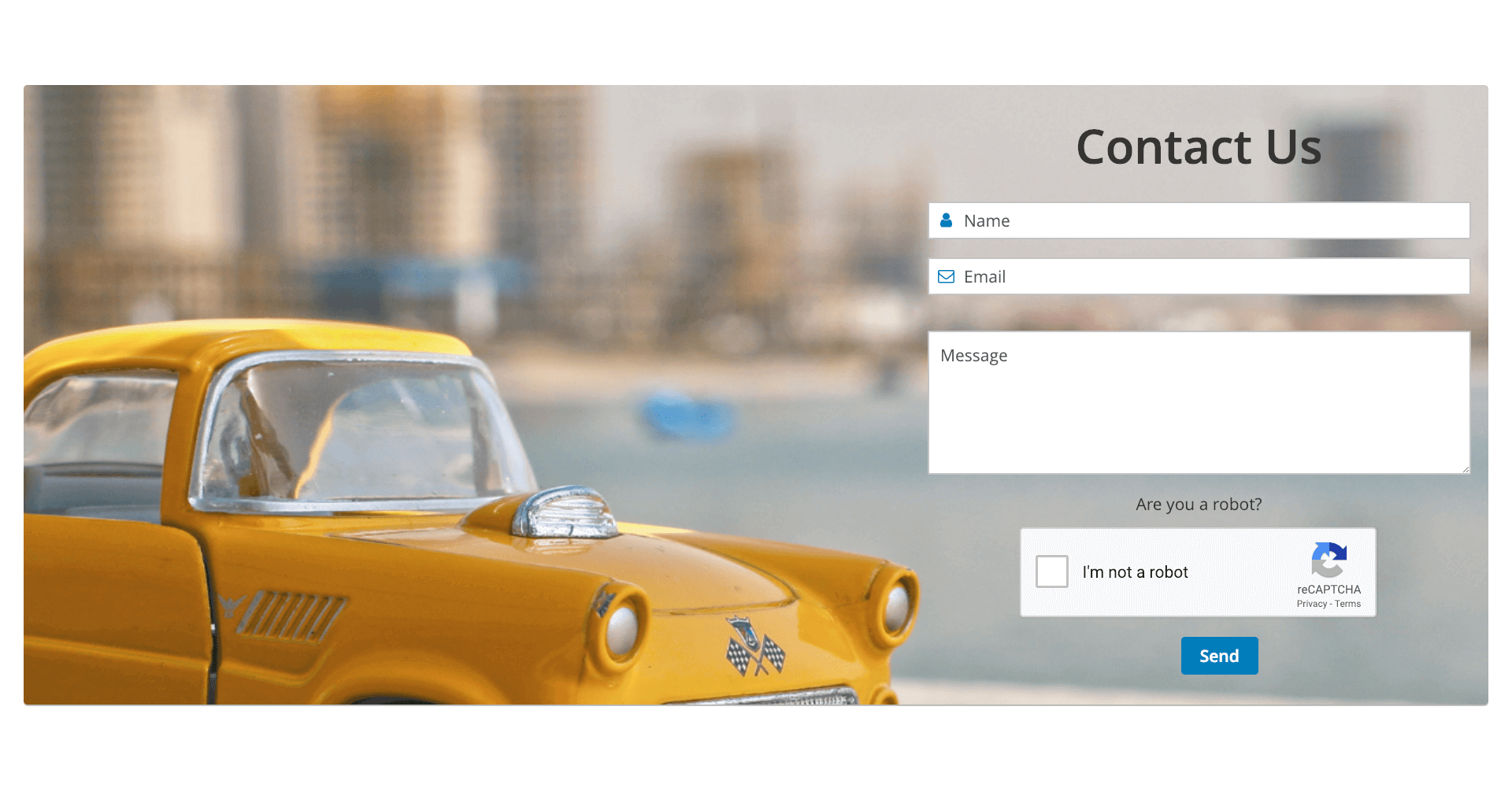The height and width of the screenshot is (788, 1512).
Task: Click the resize grip on the Message box corner
Action: click(x=1466, y=470)
